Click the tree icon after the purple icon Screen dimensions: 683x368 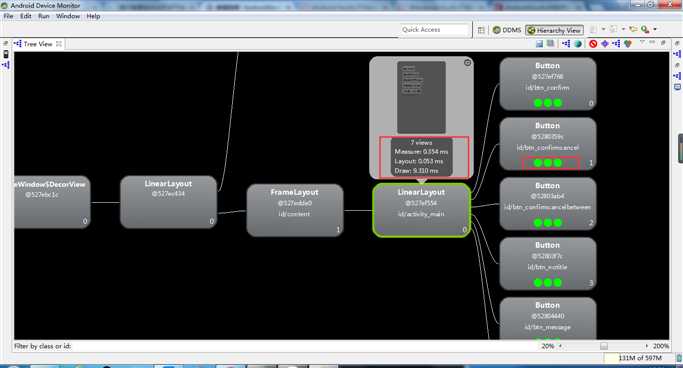pos(616,44)
